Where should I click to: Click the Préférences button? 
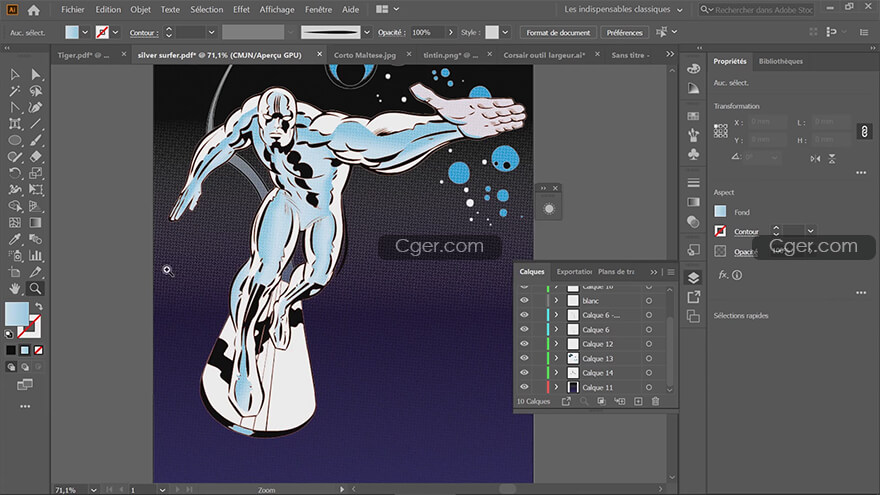point(624,33)
